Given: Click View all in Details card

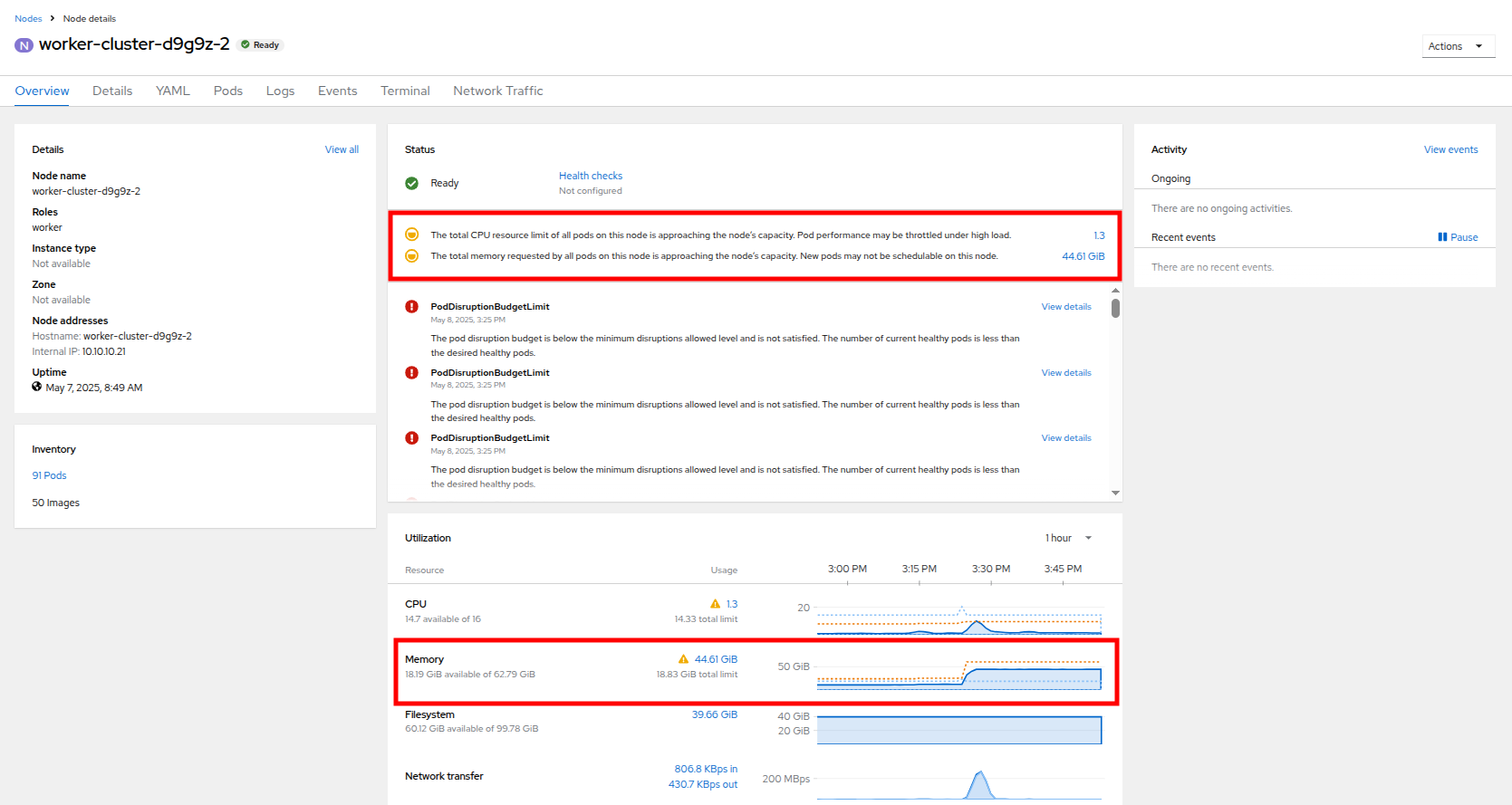Looking at the screenshot, I should pos(342,149).
